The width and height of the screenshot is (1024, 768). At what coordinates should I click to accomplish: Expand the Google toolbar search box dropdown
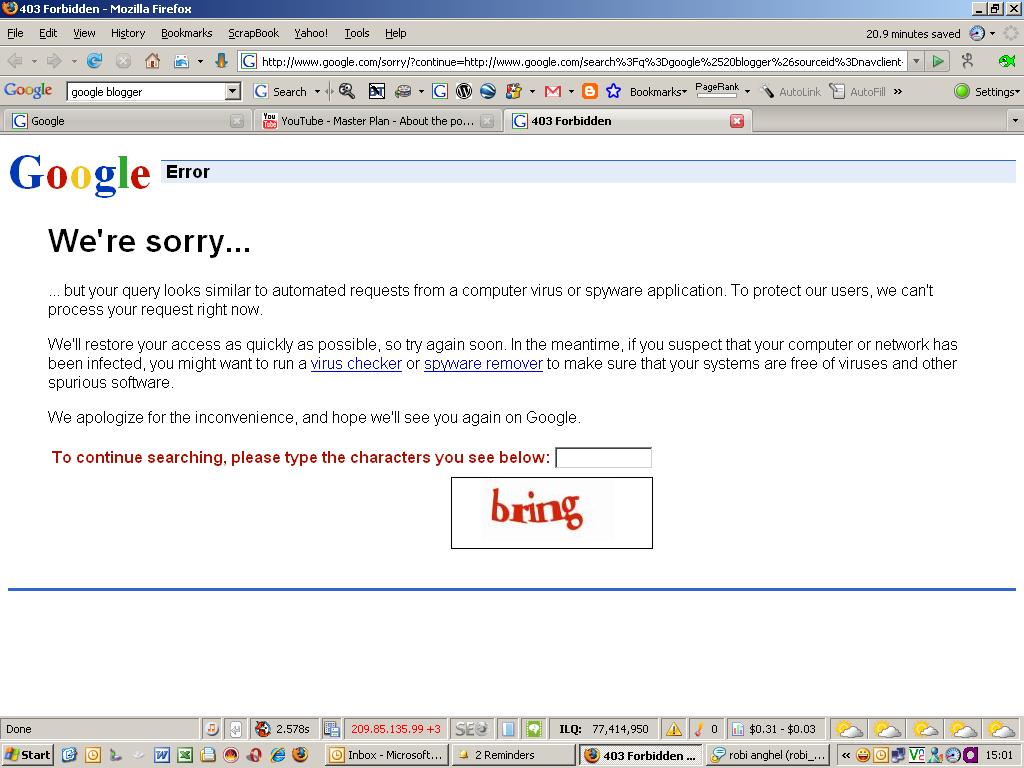tap(233, 91)
